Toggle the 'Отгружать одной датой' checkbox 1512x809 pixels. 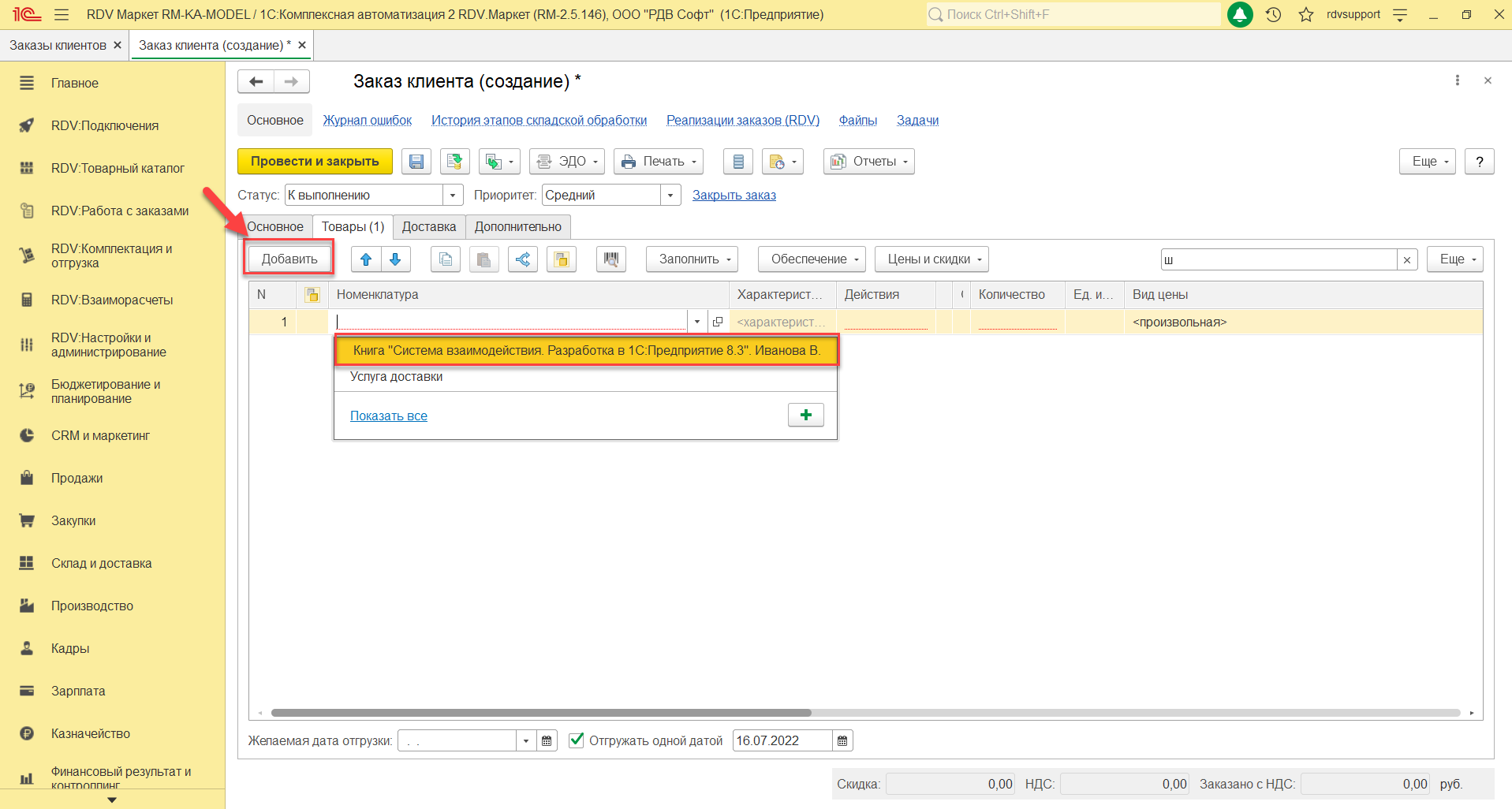pyautogui.click(x=577, y=740)
